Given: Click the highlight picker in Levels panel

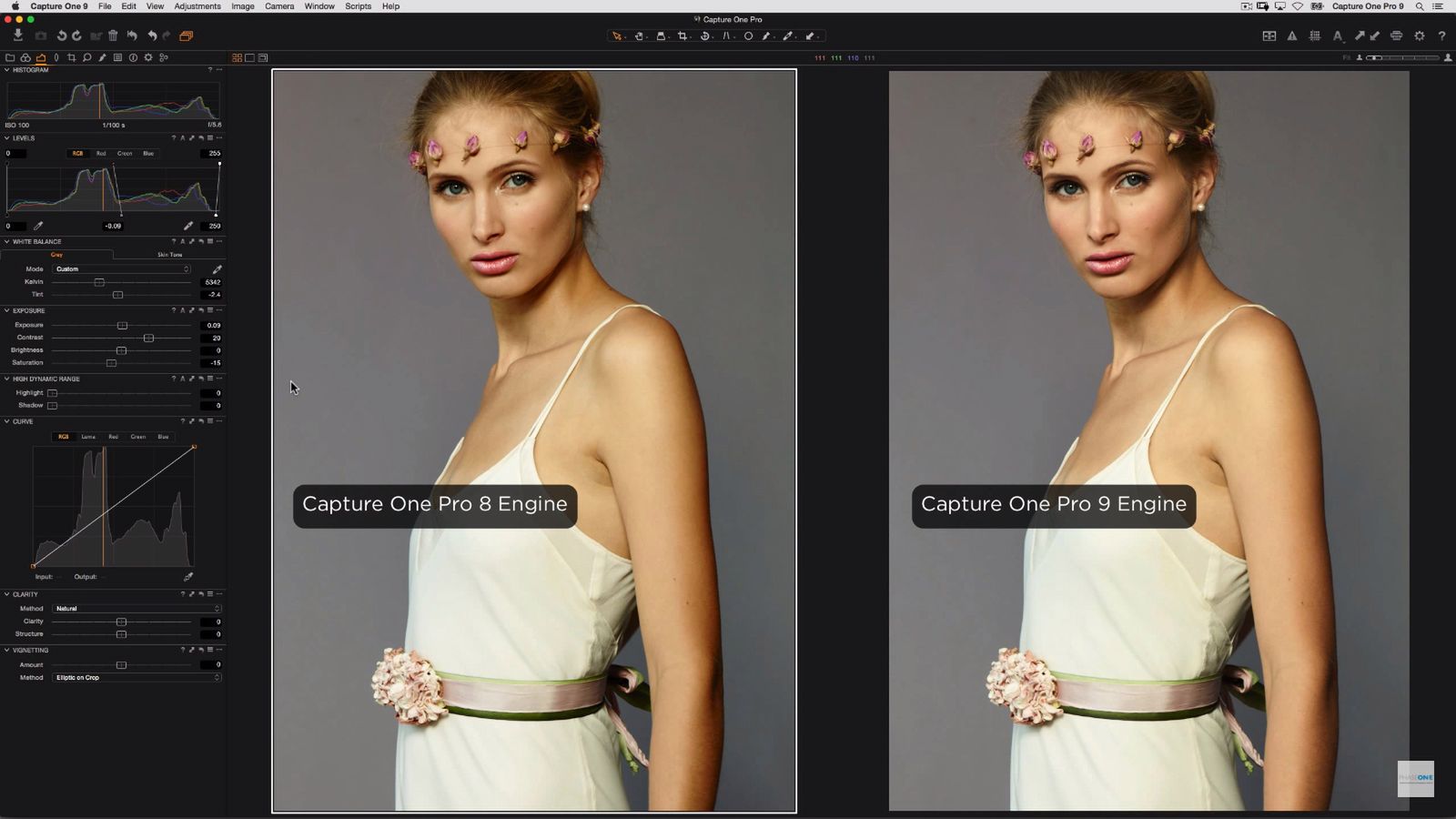Looking at the screenshot, I should [188, 226].
